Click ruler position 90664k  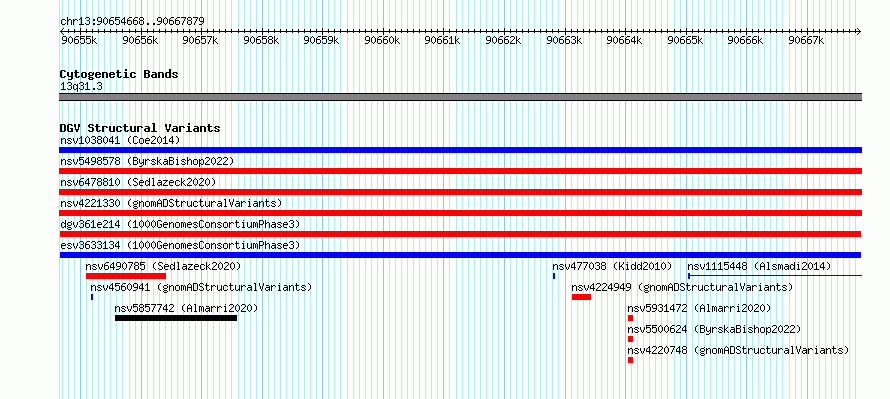point(624,40)
